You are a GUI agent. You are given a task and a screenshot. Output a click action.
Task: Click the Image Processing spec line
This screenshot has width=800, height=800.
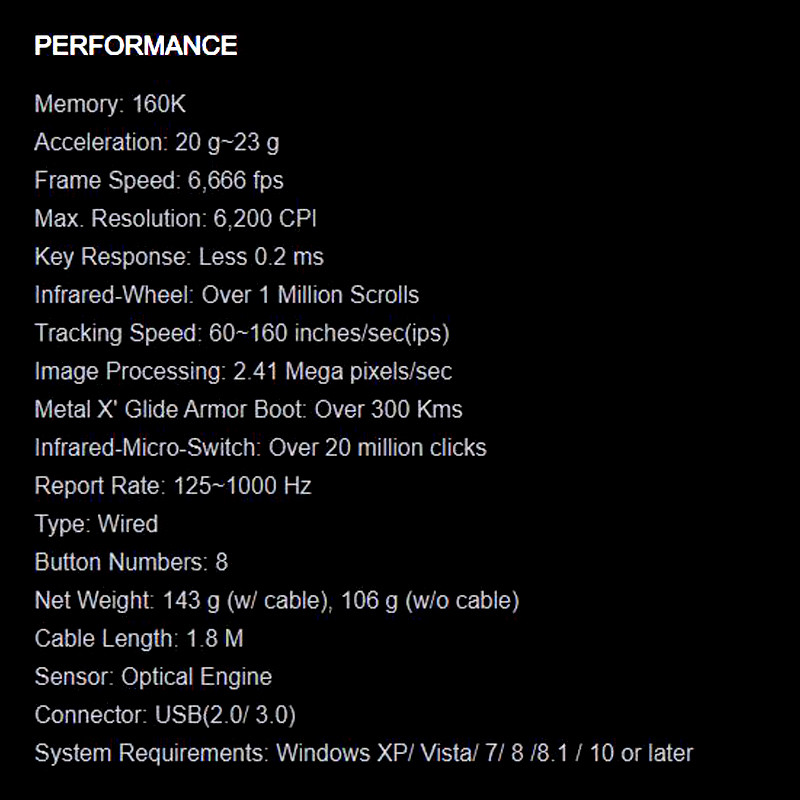[x=243, y=371]
